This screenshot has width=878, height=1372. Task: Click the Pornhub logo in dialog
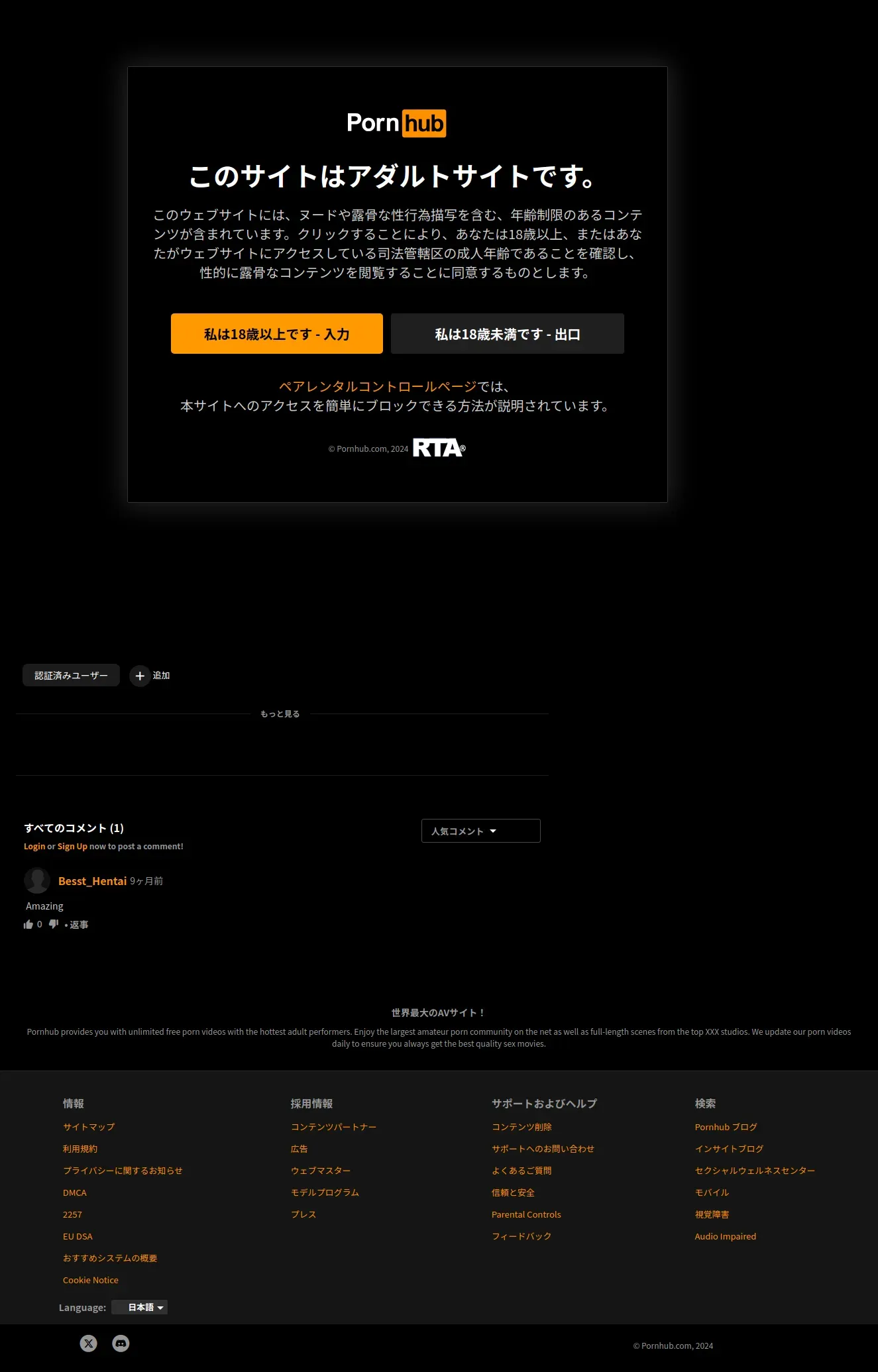point(396,123)
